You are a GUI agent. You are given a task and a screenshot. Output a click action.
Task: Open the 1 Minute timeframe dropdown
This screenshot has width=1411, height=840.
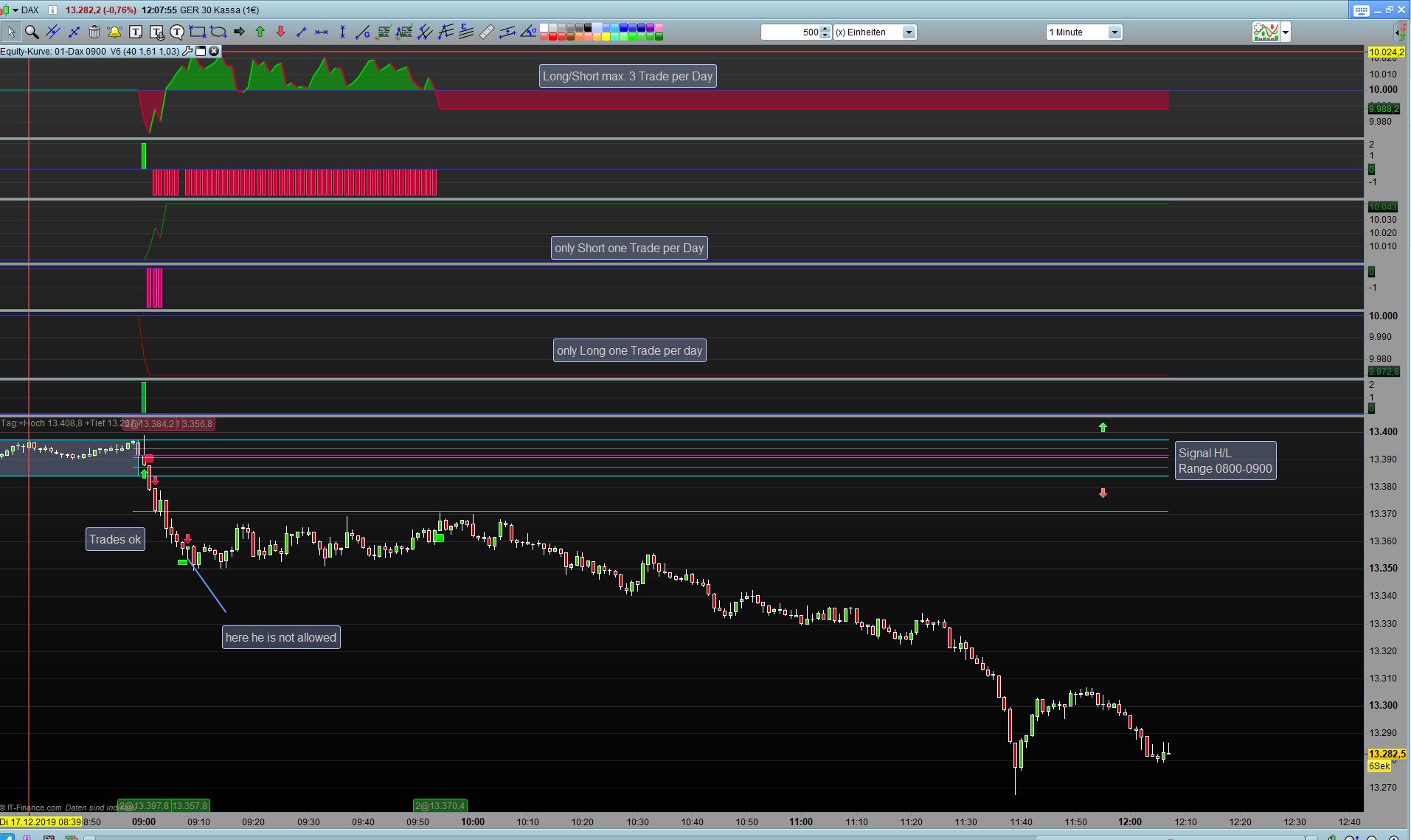(1115, 32)
